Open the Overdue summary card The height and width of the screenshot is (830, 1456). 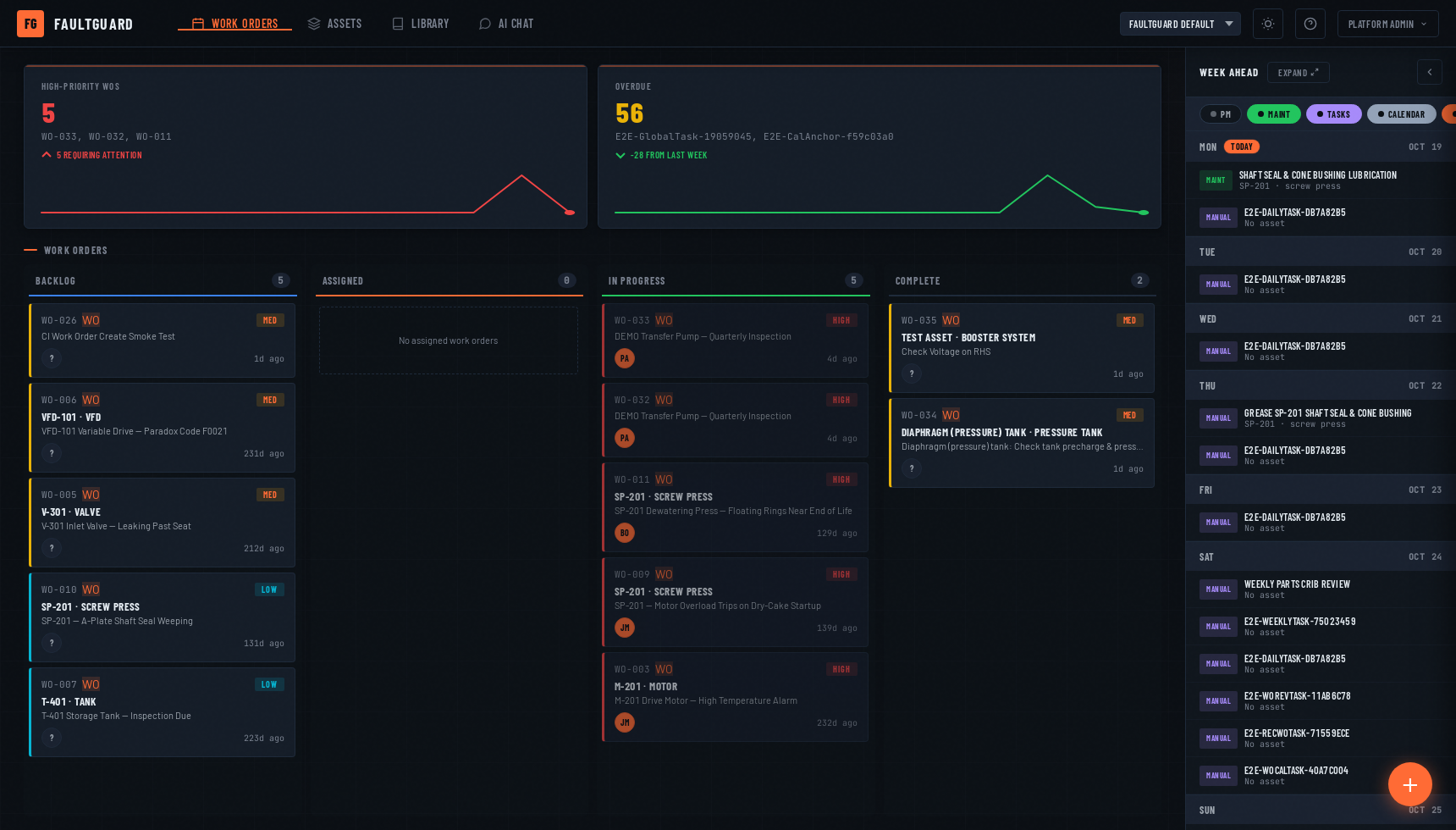coord(880,147)
